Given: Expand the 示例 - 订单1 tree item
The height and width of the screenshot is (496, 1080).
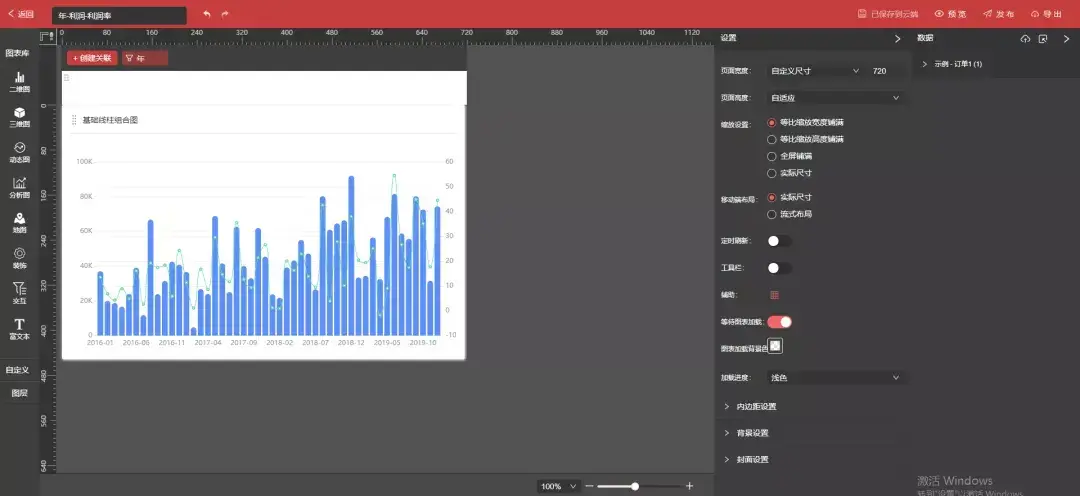Looking at the screenshot, I should (x=926, y=64).
